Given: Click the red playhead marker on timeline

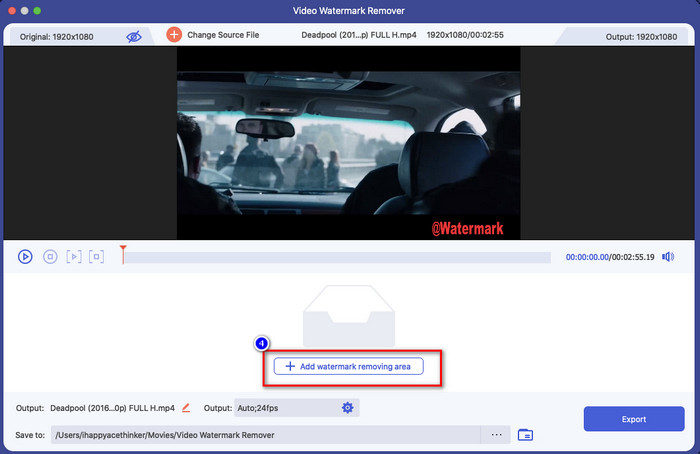Looking at the screenshot, I should click(x=123, y=254).
